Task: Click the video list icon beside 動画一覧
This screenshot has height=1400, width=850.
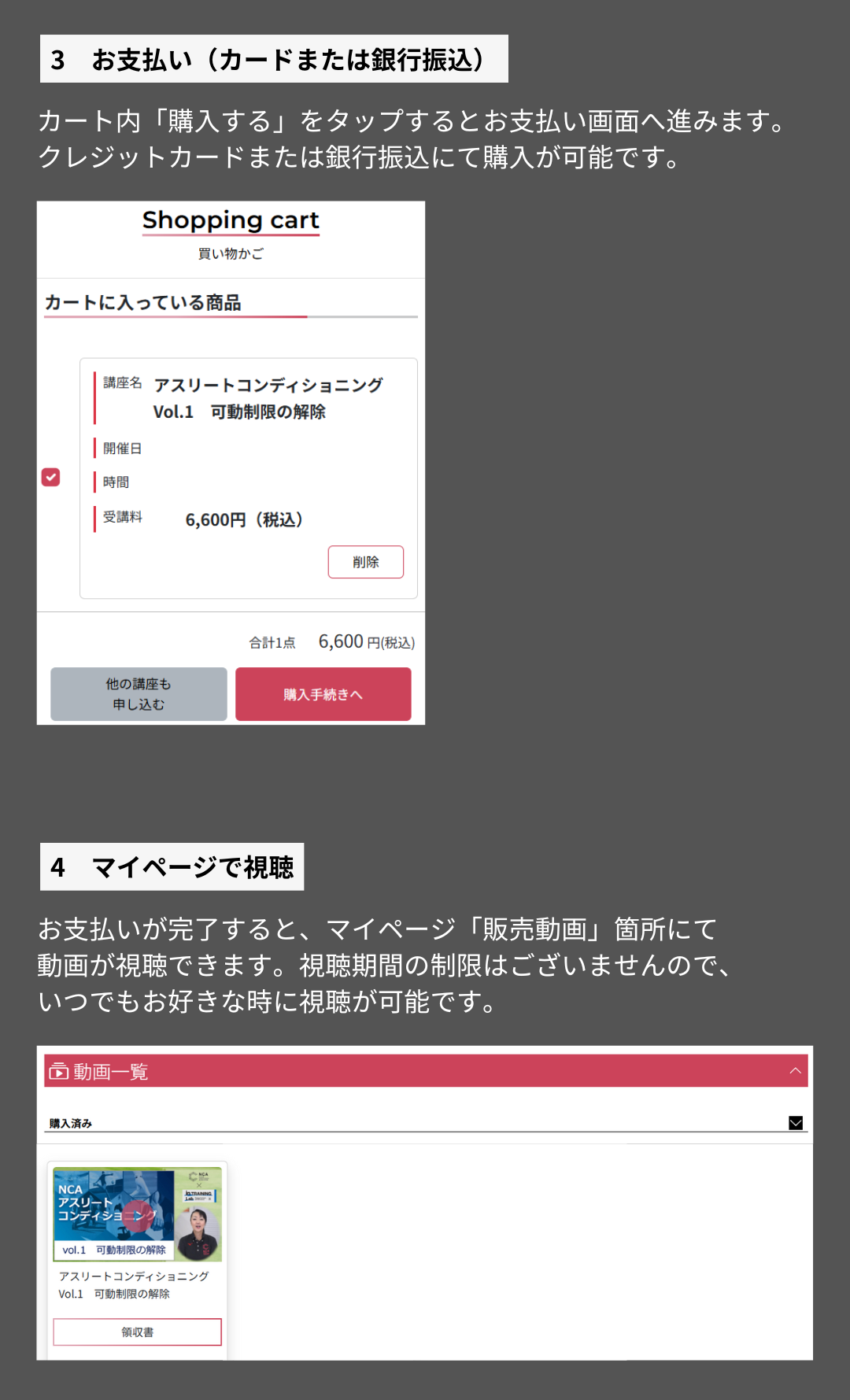Action: tap(58, 1072)
